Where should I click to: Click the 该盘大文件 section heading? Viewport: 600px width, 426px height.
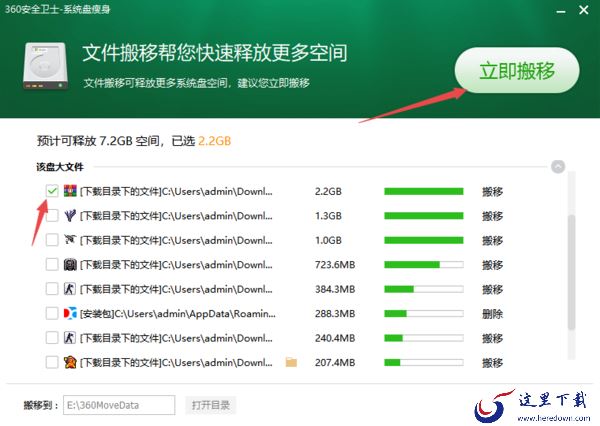click(x=60, y=167)
